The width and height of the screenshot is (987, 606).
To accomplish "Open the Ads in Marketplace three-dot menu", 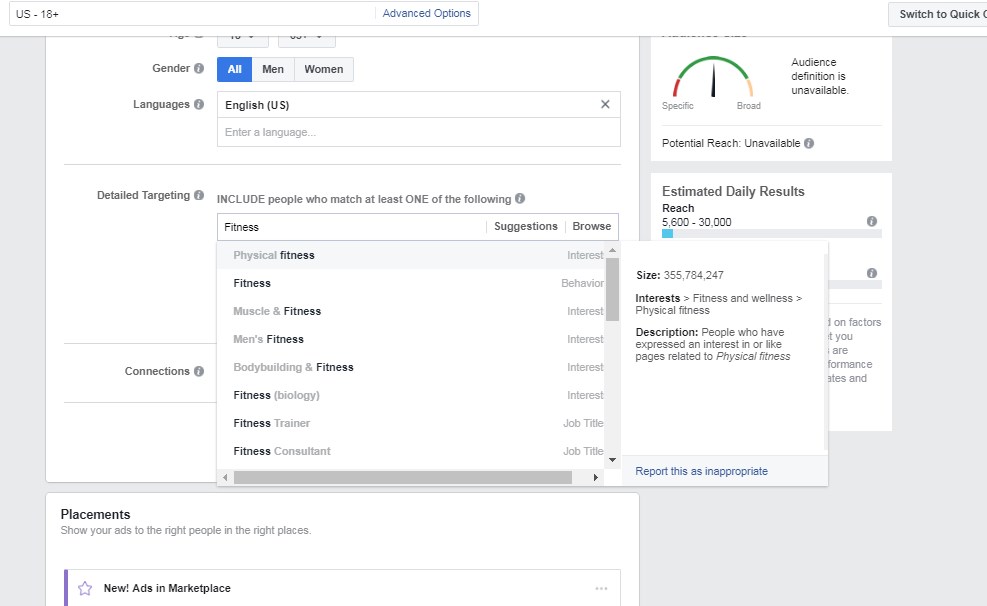I will click(x=601, y=588).
